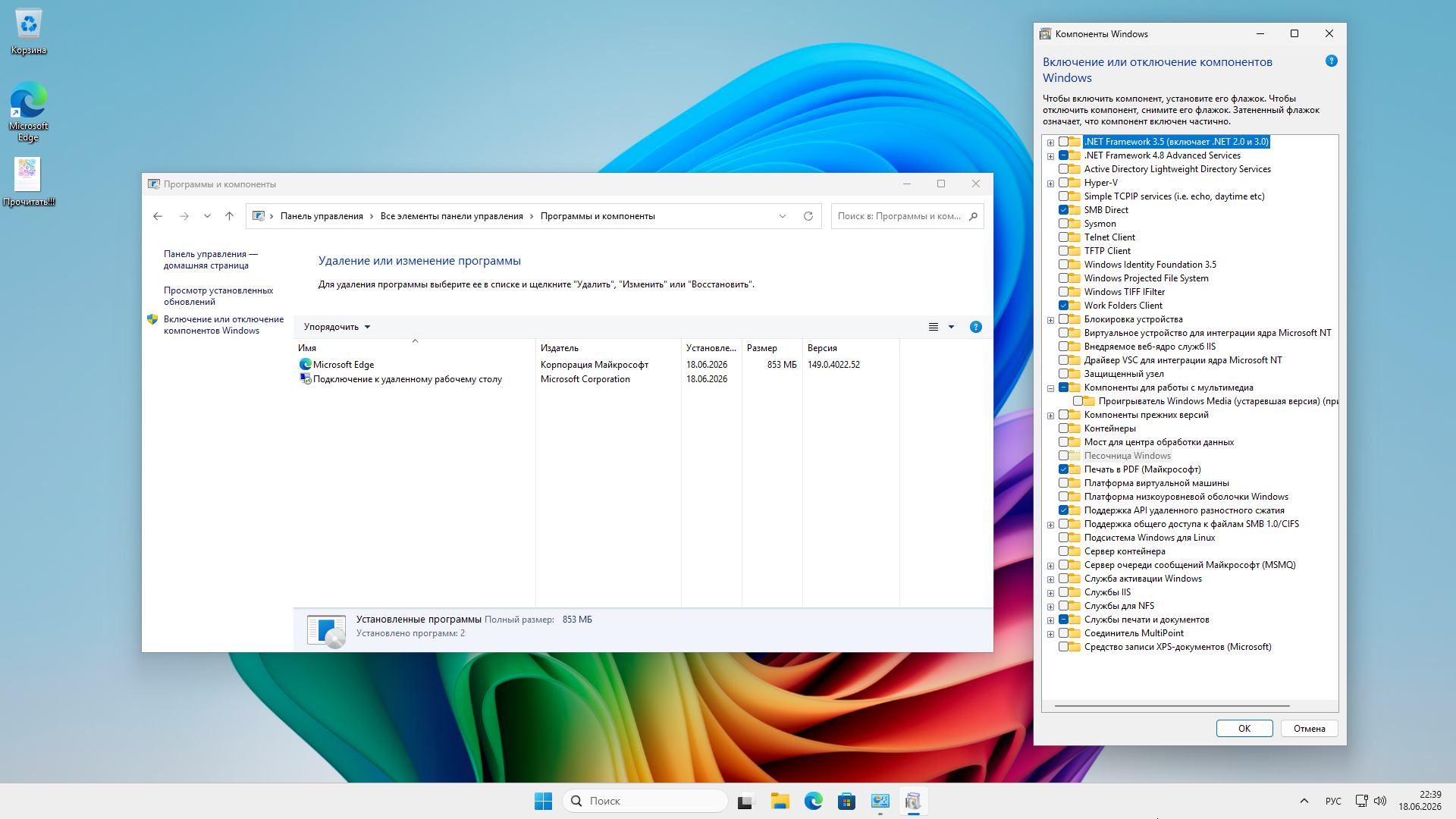Disable Печать в PDF (Майкрософт) checkbox
Screen dimensions: 1456x819
coord(1063,469)
